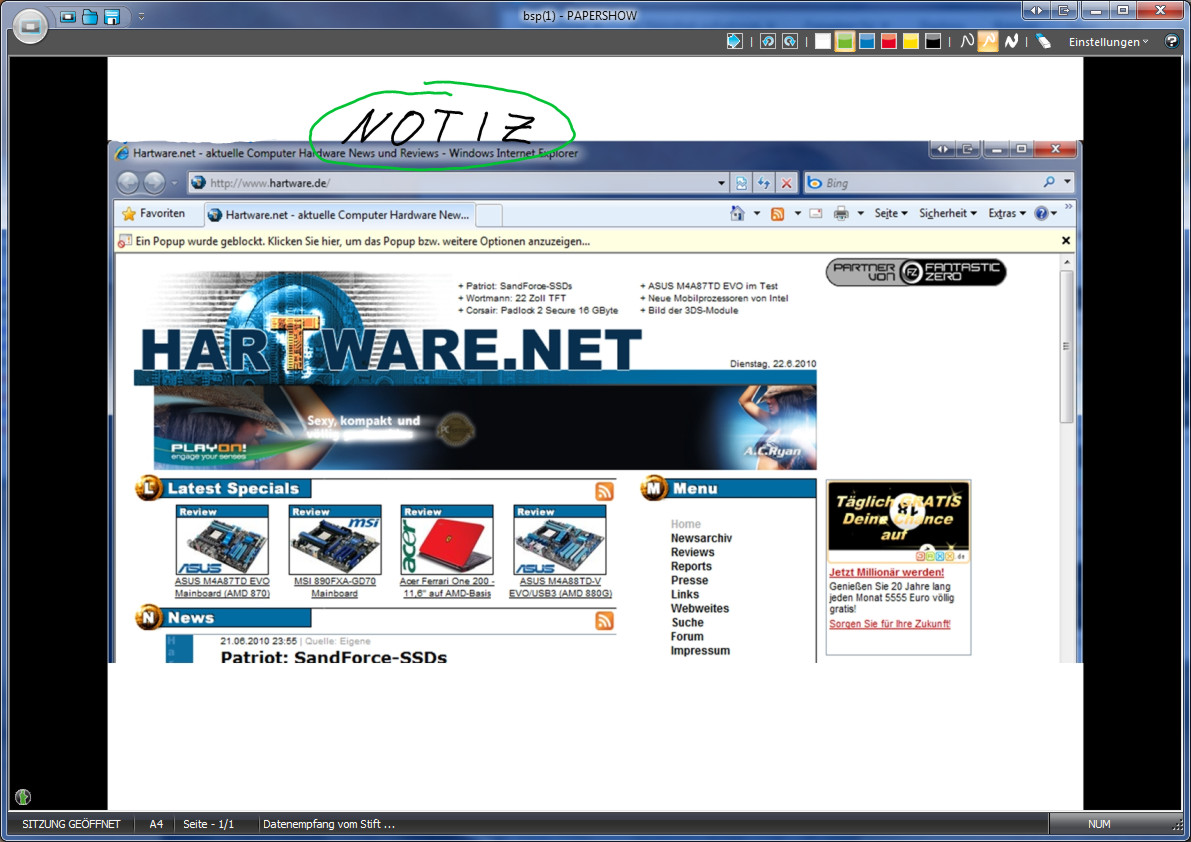
Task: Select the eraser tool
Action: coord(1044,41)
